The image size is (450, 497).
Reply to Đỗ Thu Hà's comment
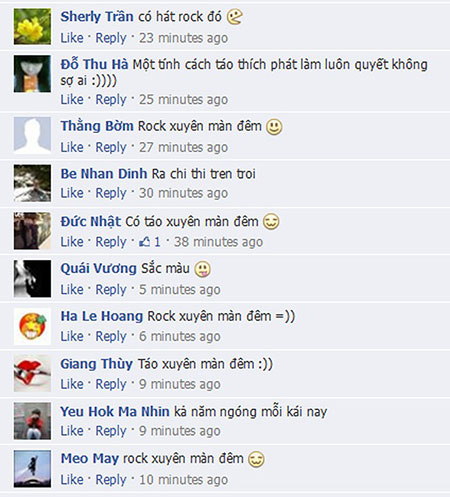tap(111, 99)
